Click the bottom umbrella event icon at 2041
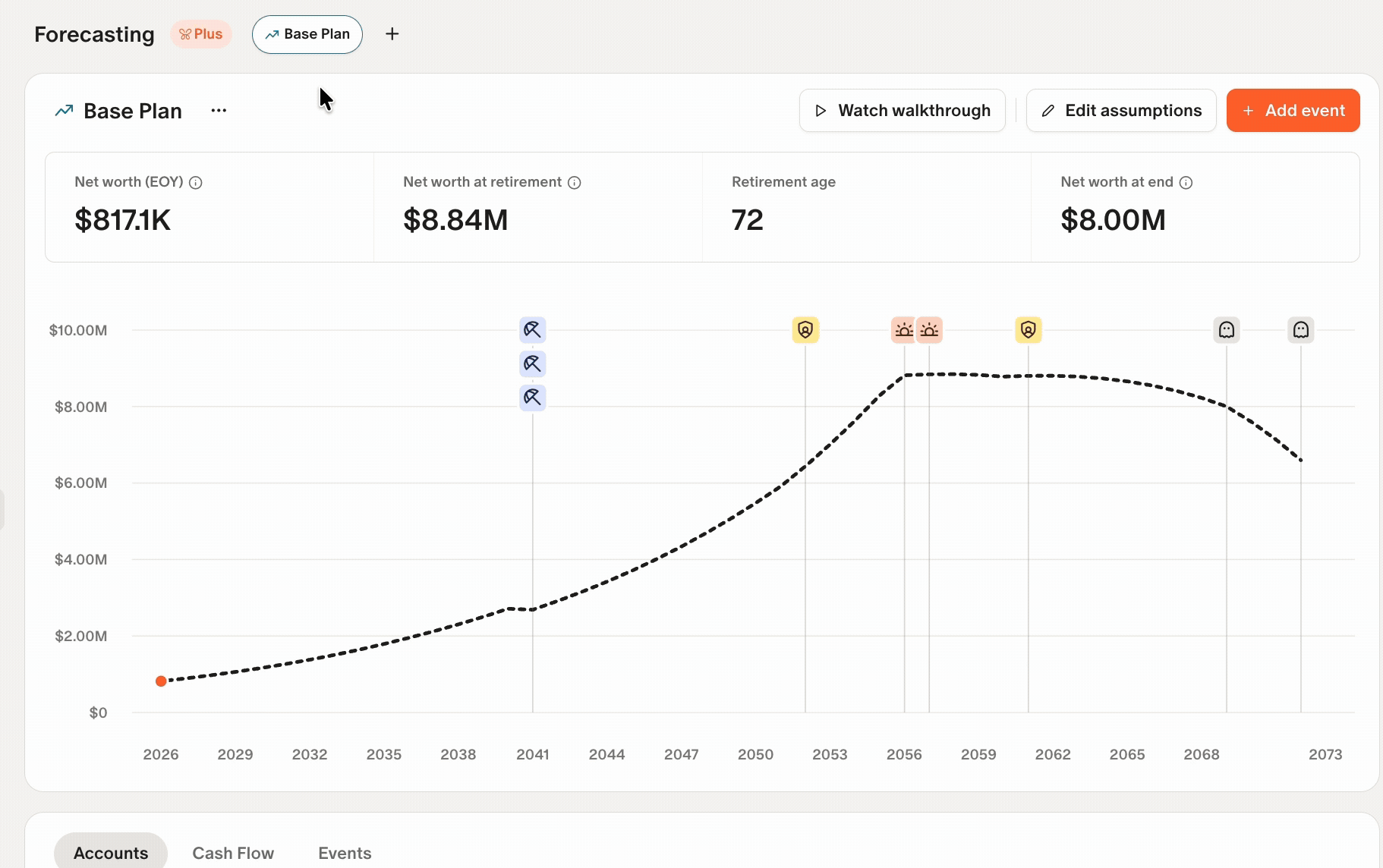 click(532, 398)
